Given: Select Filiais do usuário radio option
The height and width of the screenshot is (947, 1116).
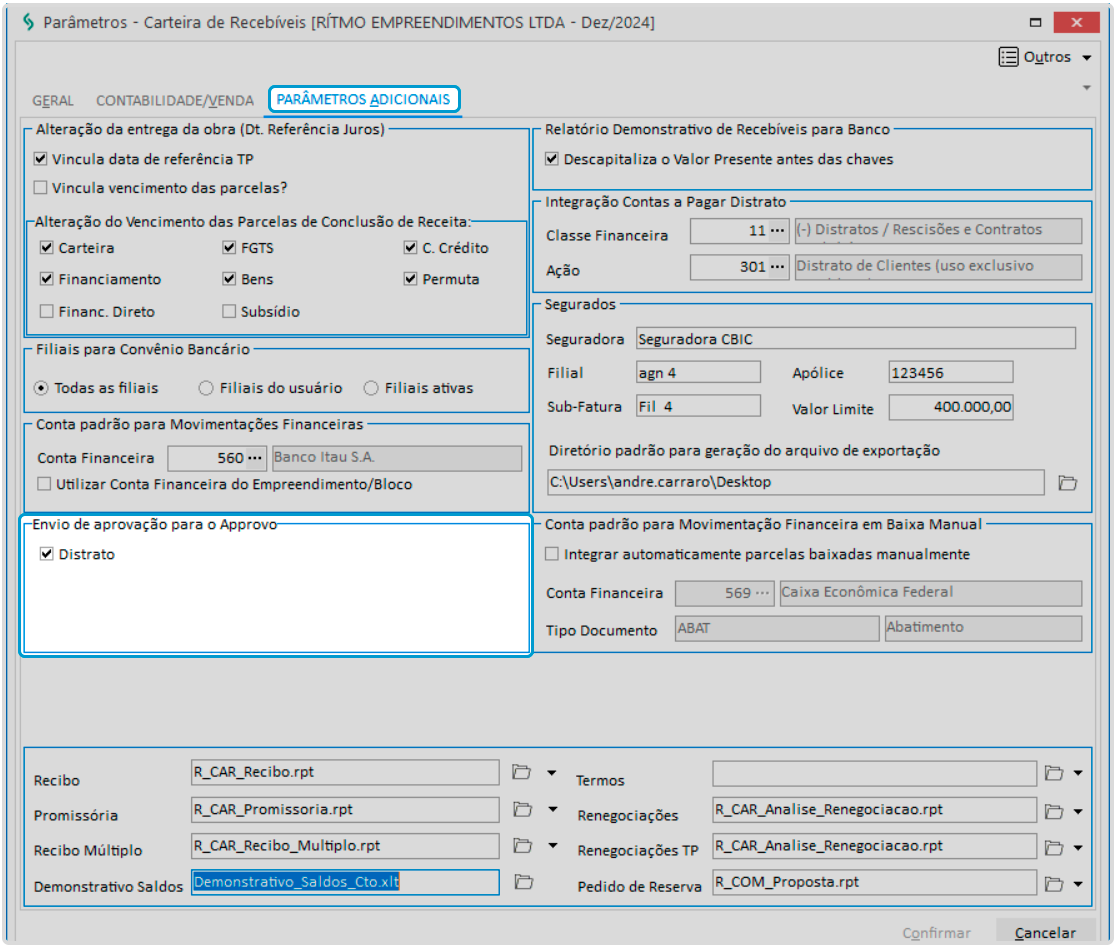Looking at the screenshot, I should [x=206, y=388].
